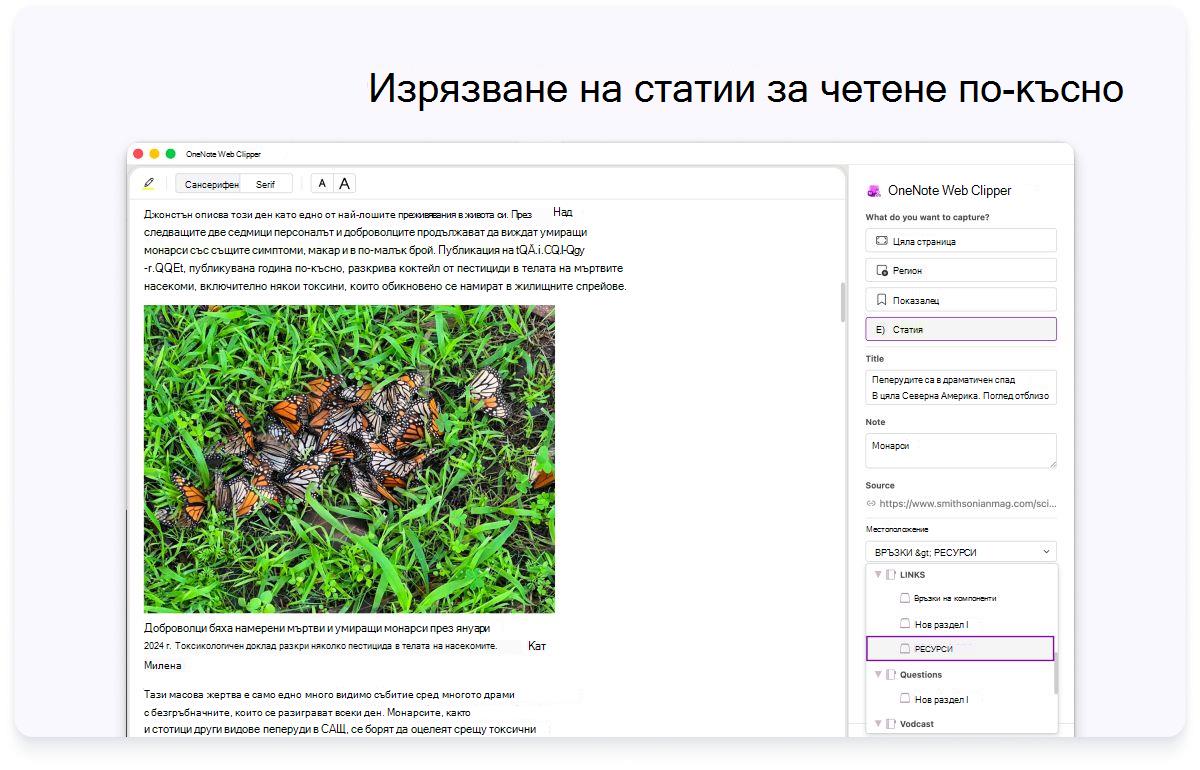
Task: Click the Vodcast notebook icon
Action: point(891,723)
